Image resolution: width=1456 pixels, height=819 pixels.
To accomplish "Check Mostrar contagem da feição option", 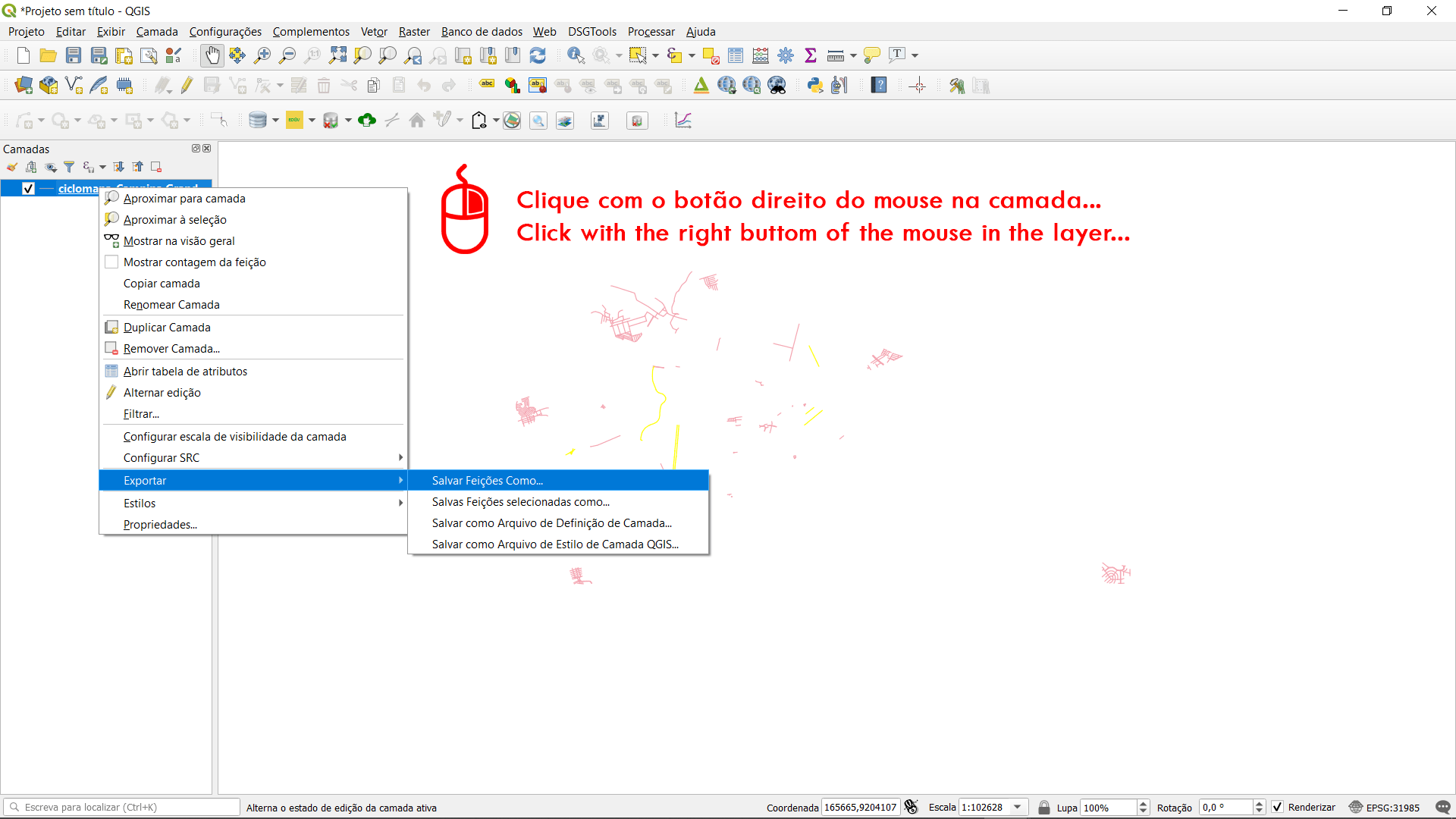I will [x=111, y=262].
